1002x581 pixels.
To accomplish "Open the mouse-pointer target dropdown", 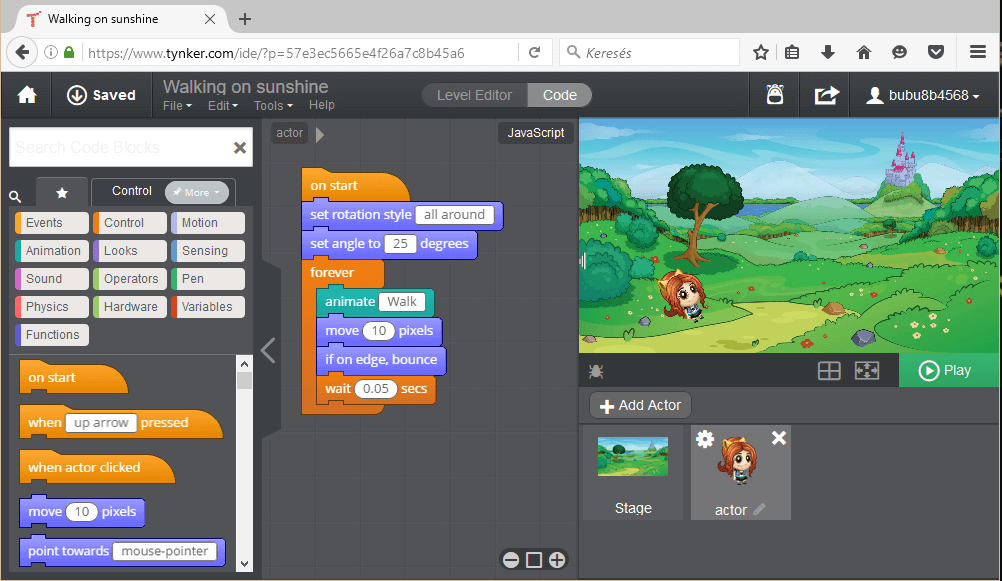I will coord(164,551).
